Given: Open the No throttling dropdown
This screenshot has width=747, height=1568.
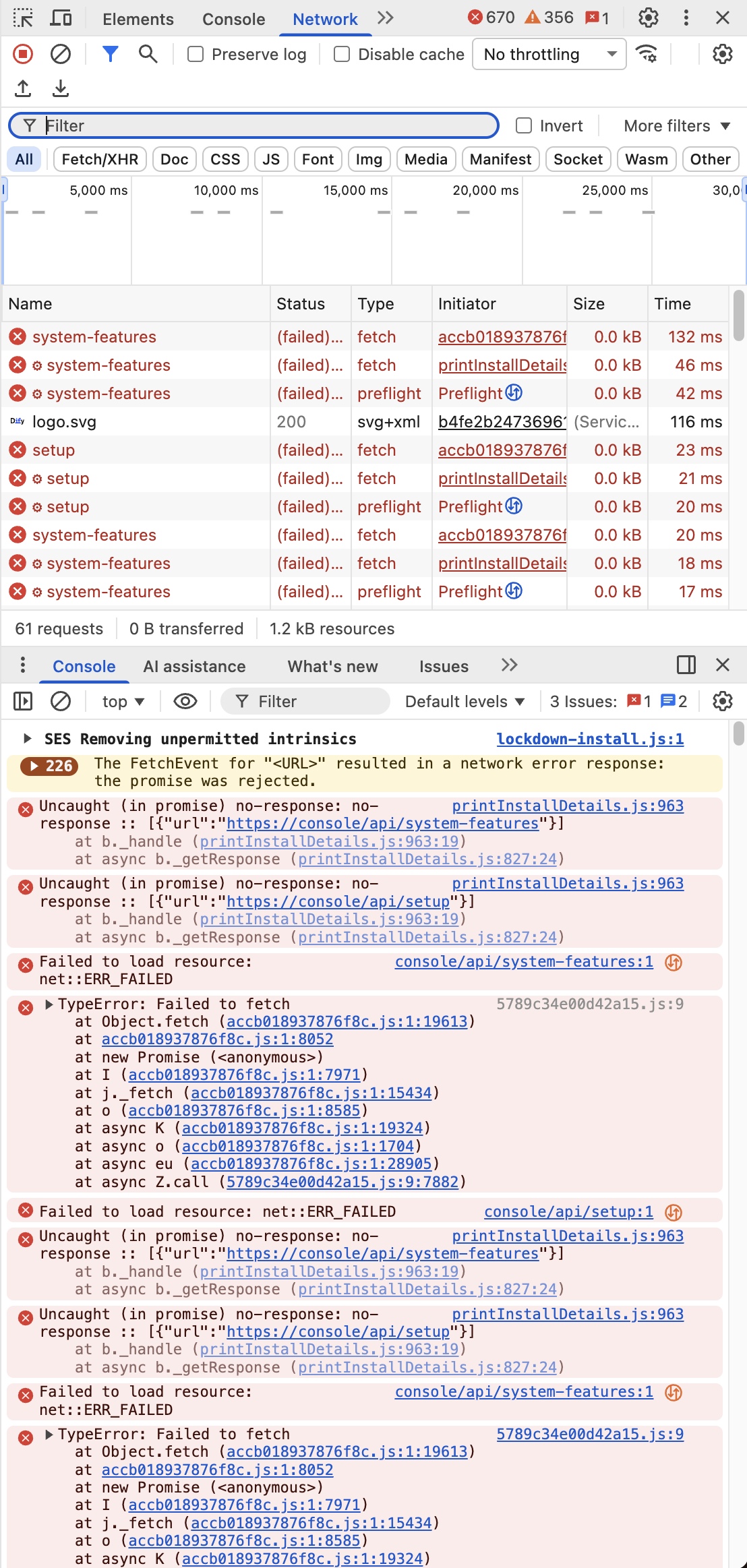Looking at the screenshot, I should (549, 54).
